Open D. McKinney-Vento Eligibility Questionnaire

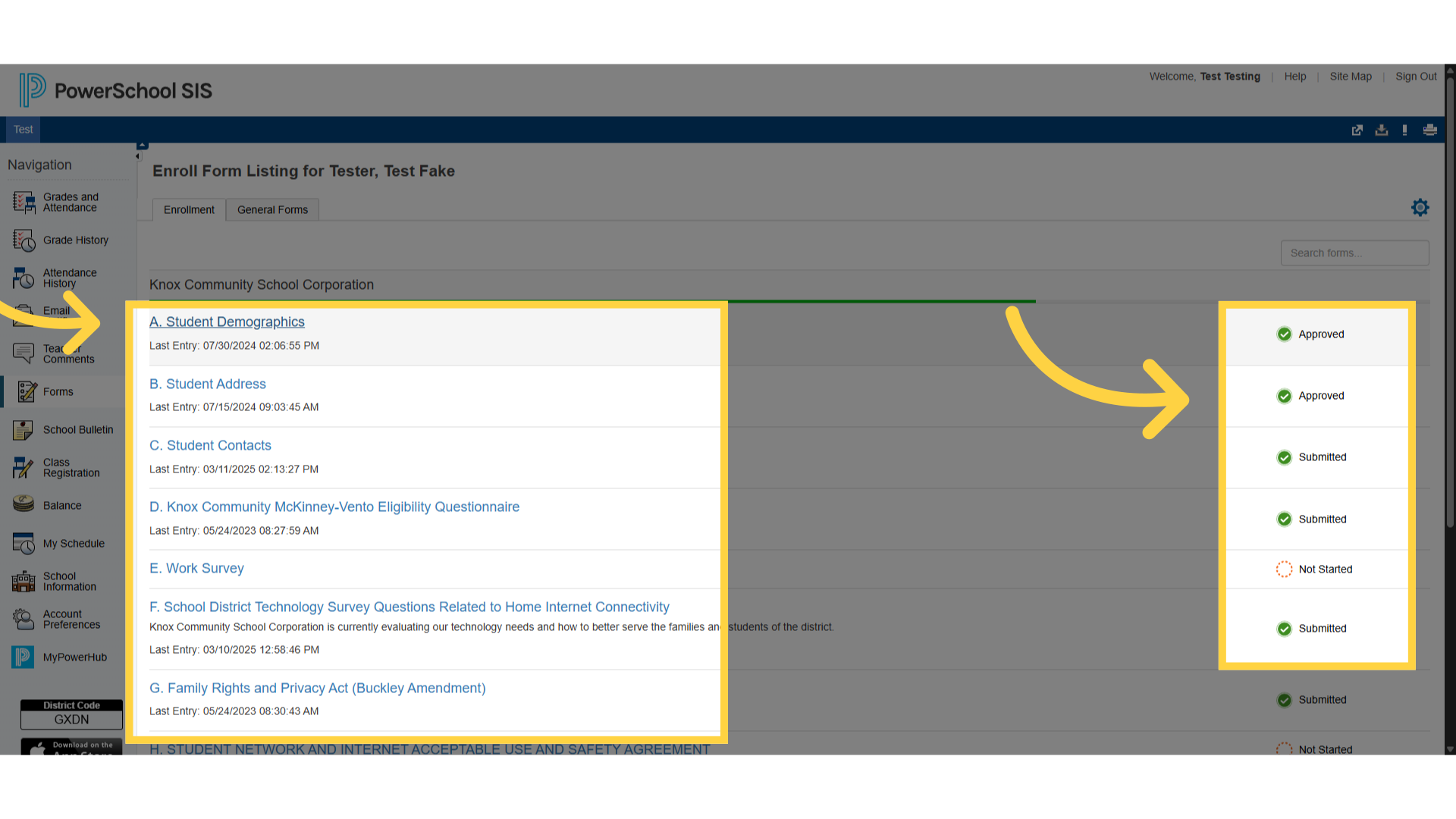click(334, 507)
